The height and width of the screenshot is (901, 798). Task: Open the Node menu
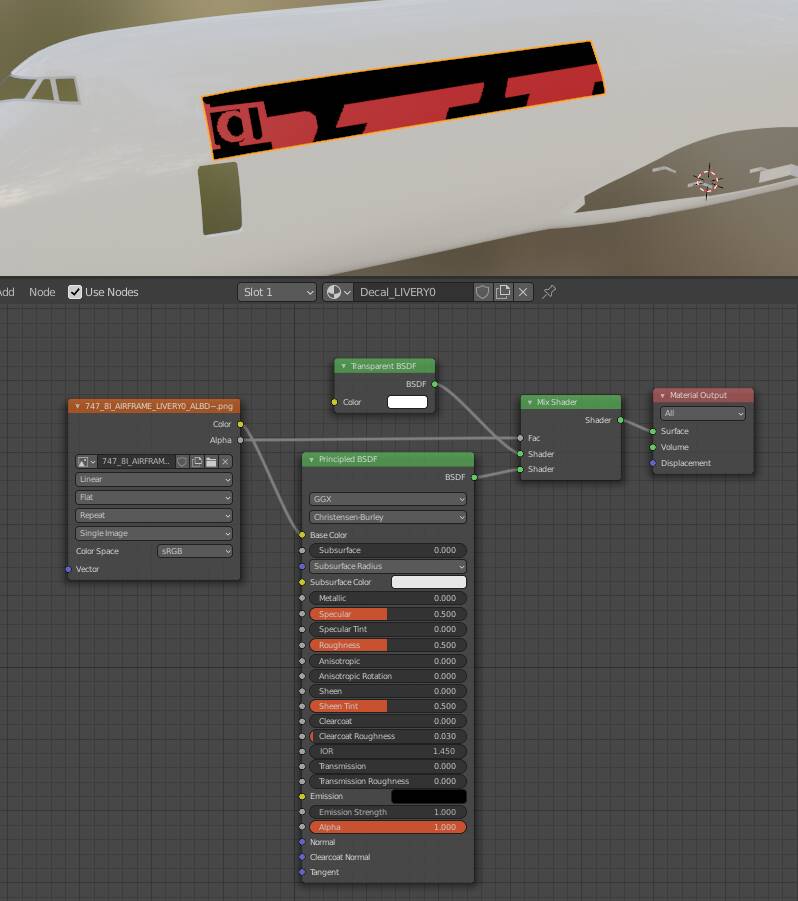[42, 292]
